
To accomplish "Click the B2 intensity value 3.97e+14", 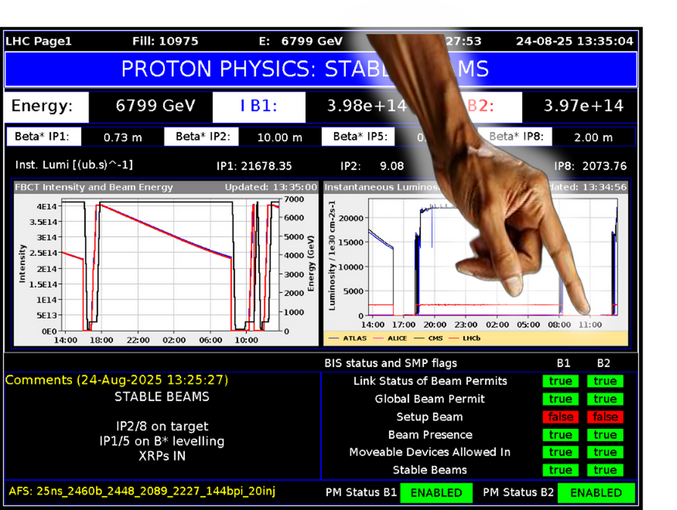I will (x=583, y=106).
